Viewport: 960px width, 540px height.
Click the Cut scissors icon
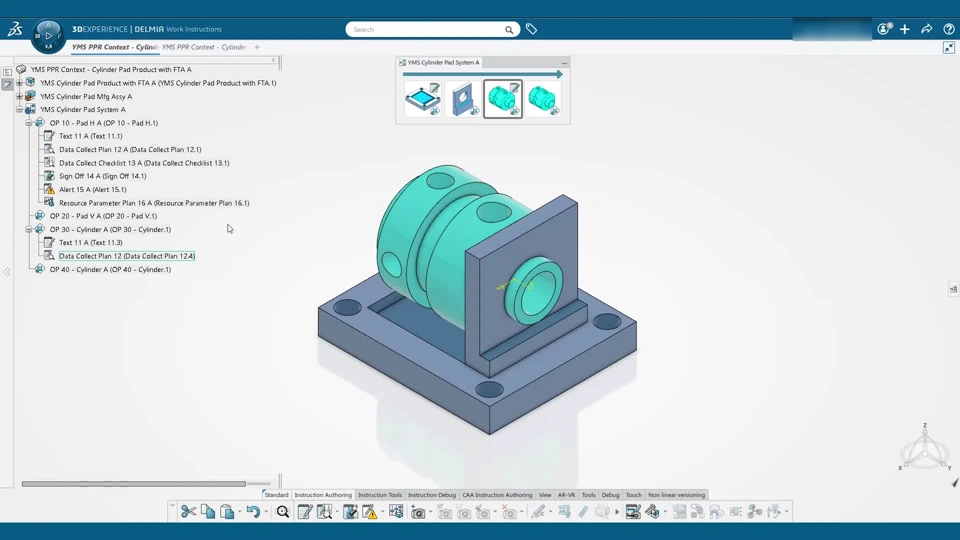[x=189, y=512]
